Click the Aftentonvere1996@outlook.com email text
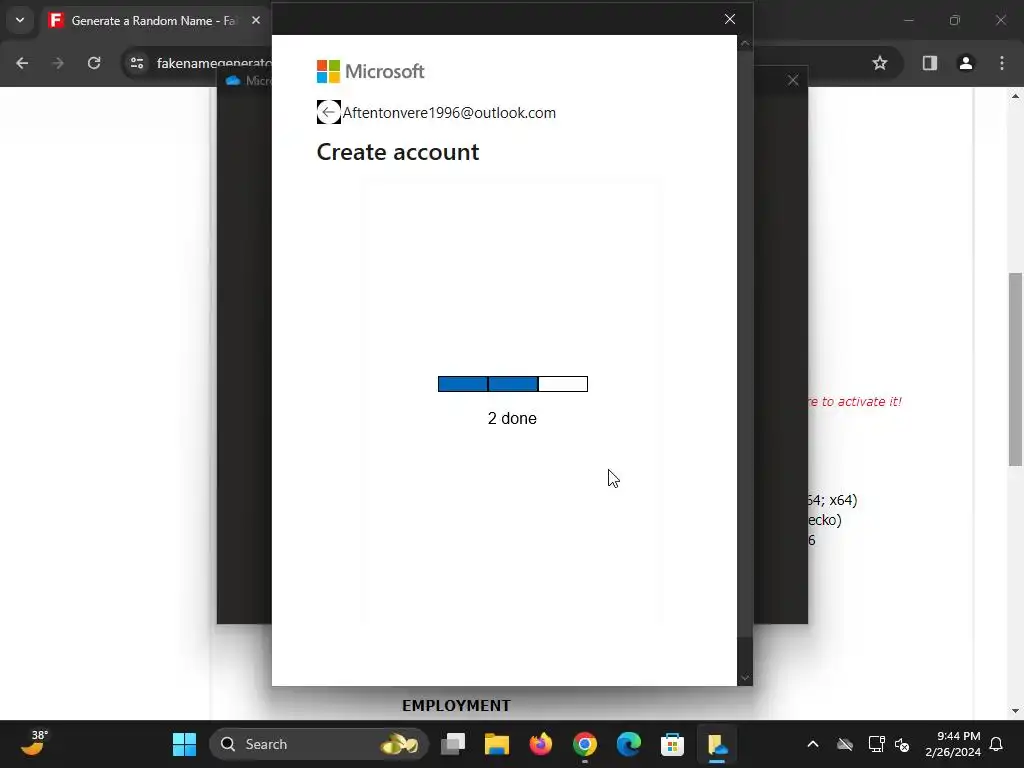The width and height of the screenshot is (1024, 768). (449, 112)
